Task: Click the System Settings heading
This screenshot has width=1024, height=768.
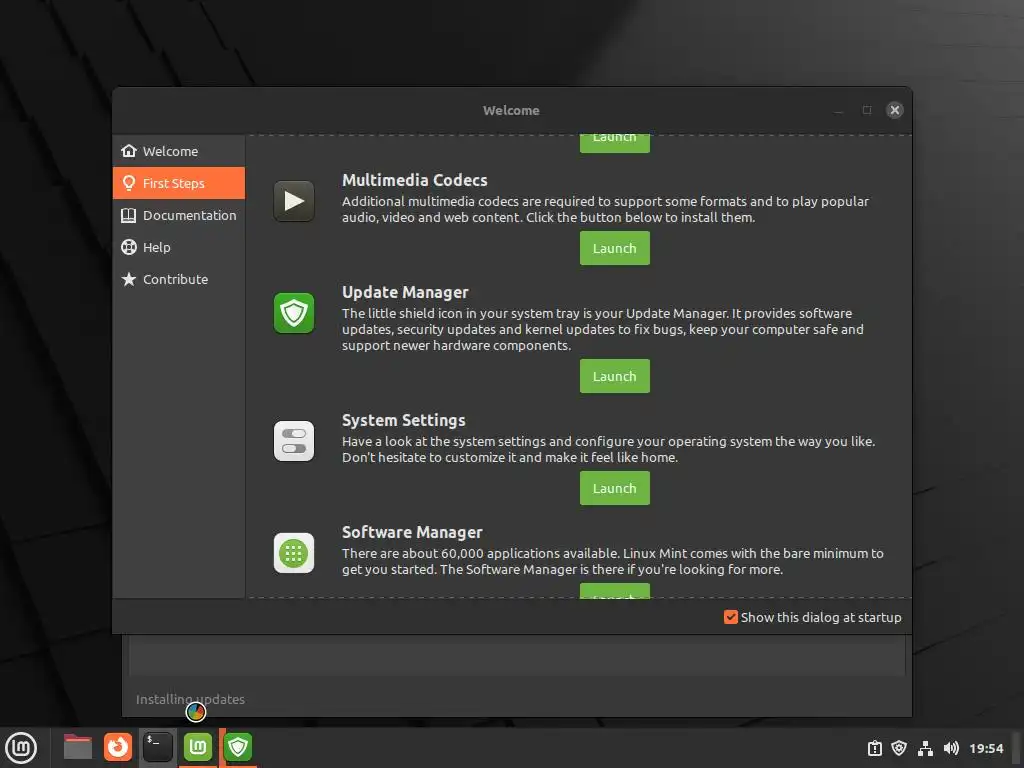Action: (x=404, y=420)
